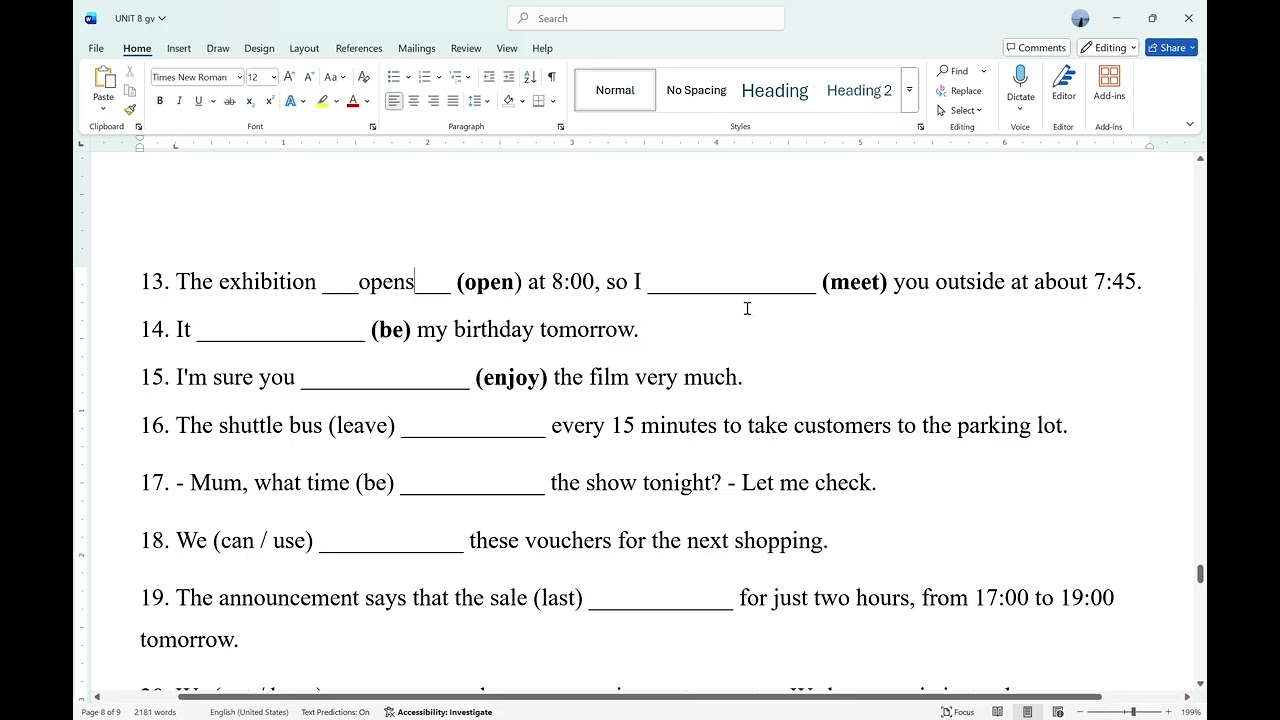Open the Styles pane launcher

click(921, 127)
